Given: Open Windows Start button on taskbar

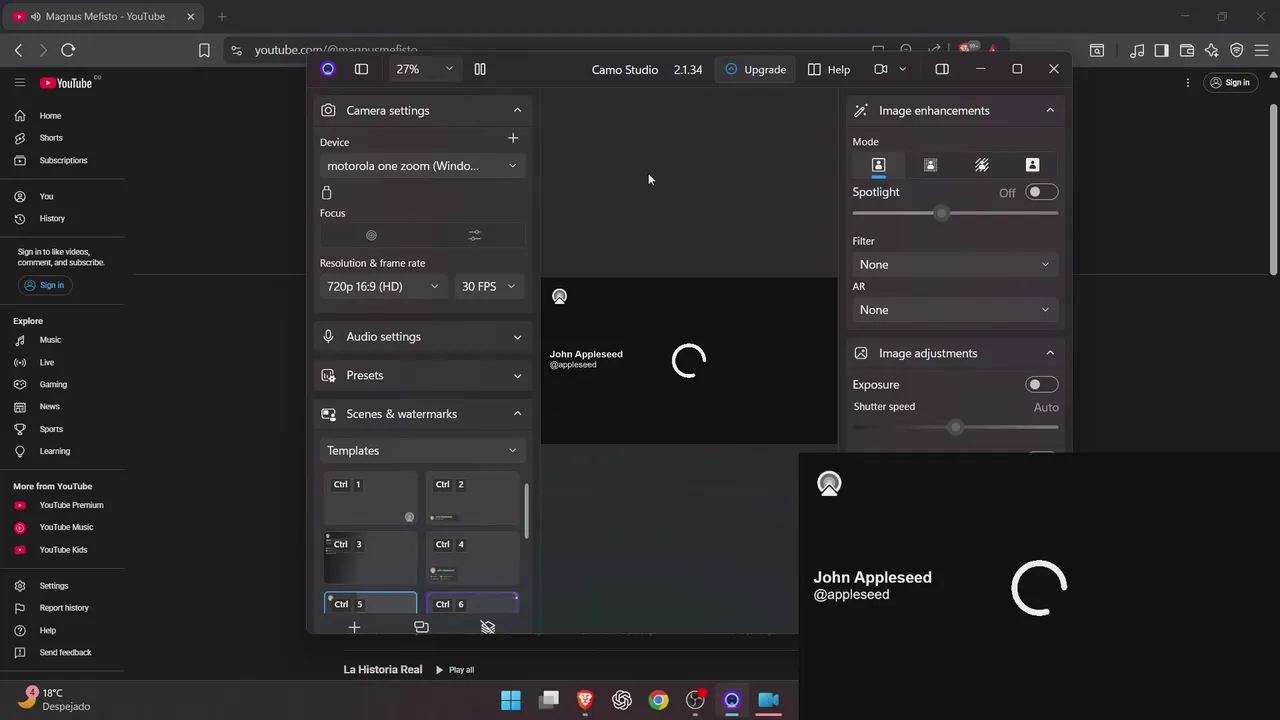Looking at the screenshot, I should (511, 700).
